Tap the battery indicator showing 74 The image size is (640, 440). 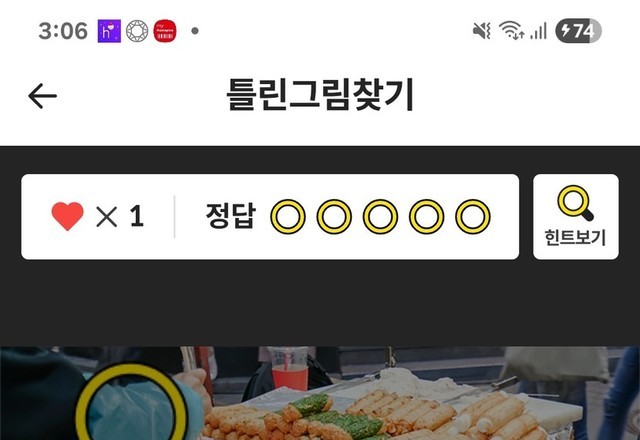click(x=578, y=31)
